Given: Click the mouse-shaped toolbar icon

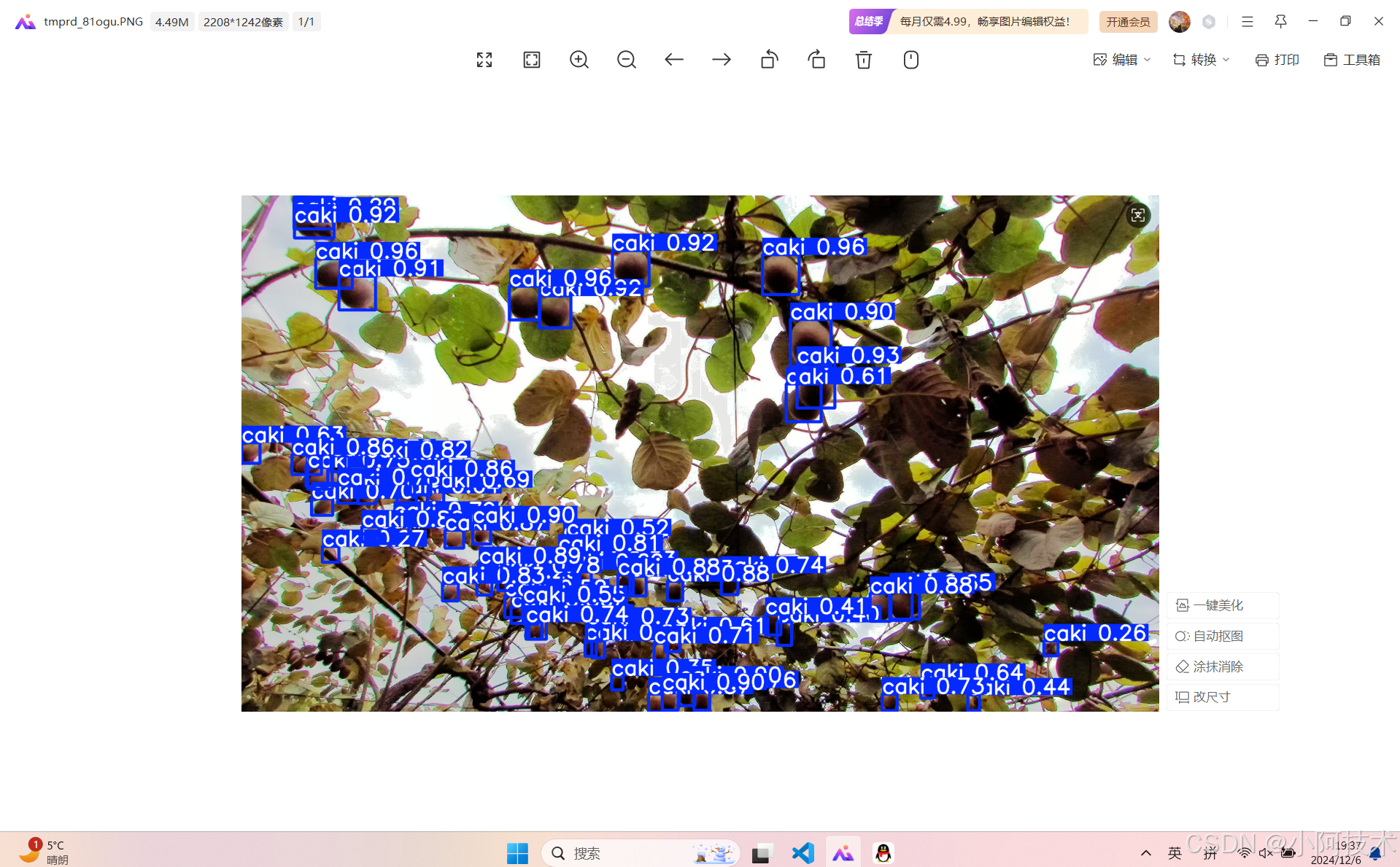Looking at the screenshot, I should point(911,60).
